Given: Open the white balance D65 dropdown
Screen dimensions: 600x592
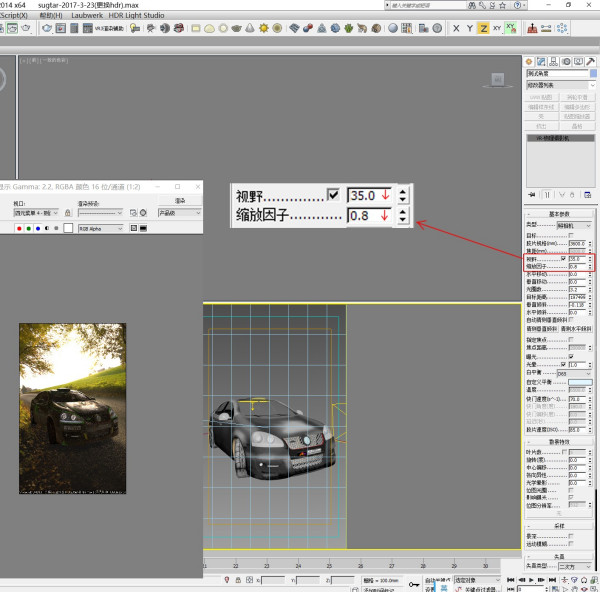Looking at the screenshot, I should 574,373.
